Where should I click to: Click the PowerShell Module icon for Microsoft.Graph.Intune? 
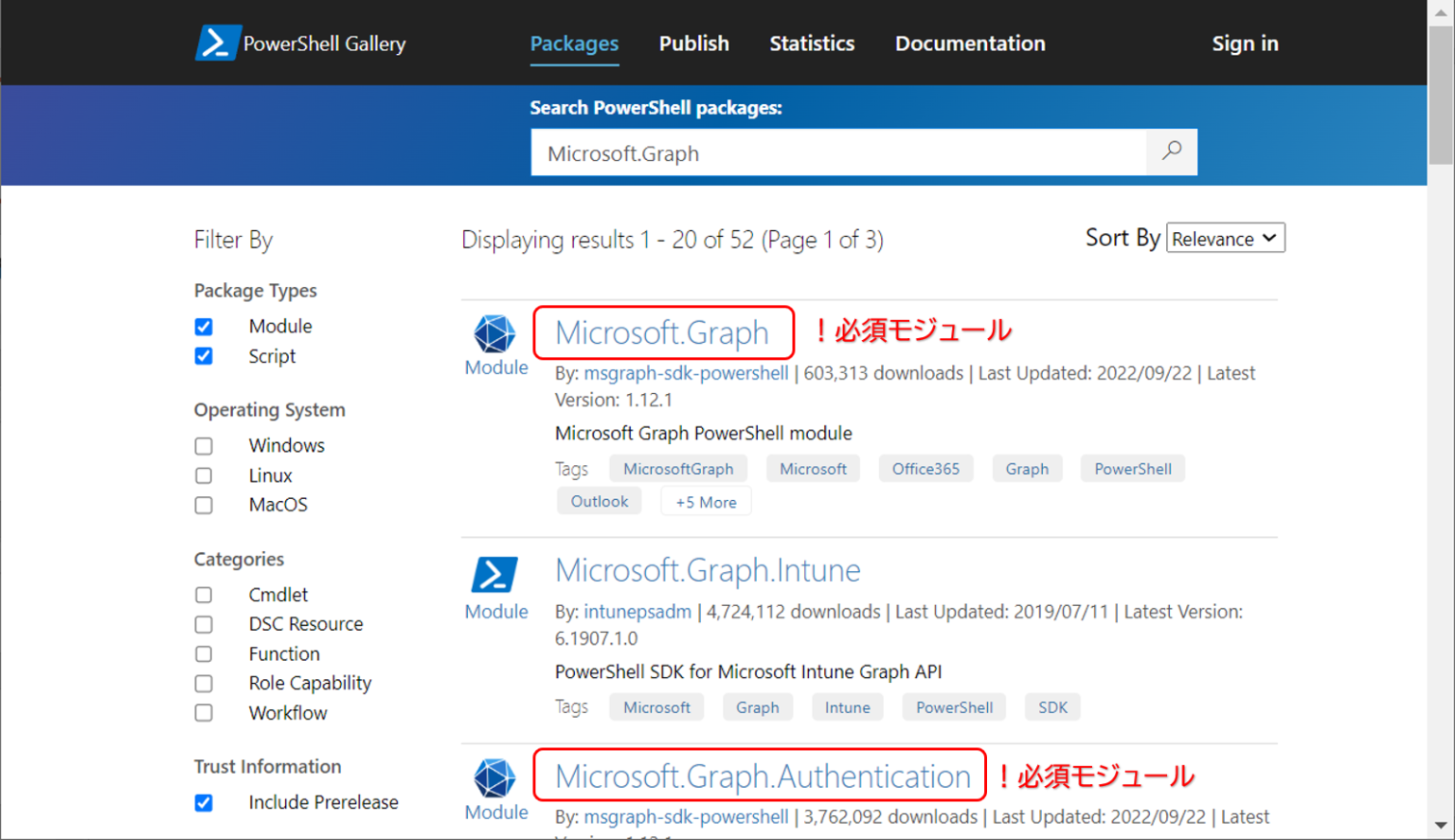pos(494,574)
